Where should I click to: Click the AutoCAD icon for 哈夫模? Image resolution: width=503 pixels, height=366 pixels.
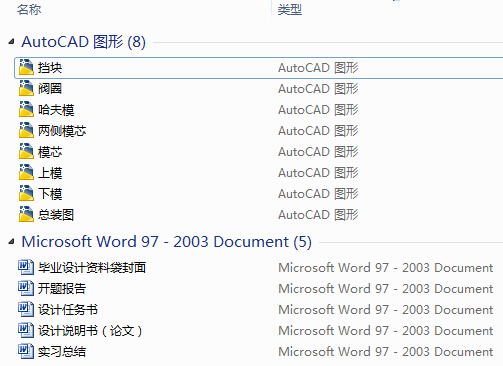pos(26,109)
